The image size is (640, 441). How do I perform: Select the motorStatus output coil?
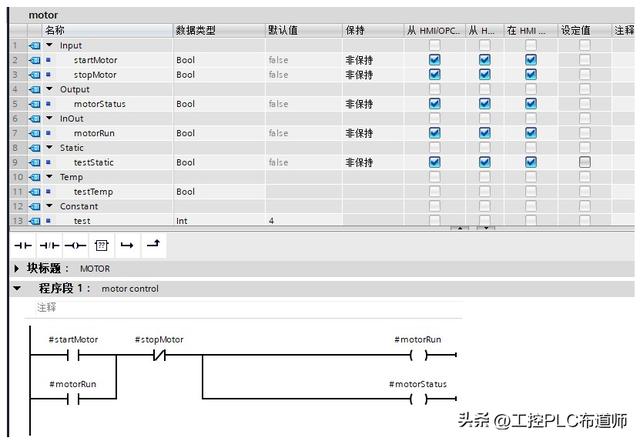pyautogui.click(x=419, y=399)
